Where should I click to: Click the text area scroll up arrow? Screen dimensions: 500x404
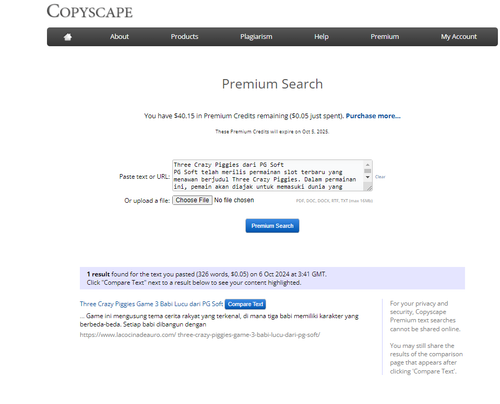pyautogui.click(x=368, y=165)
